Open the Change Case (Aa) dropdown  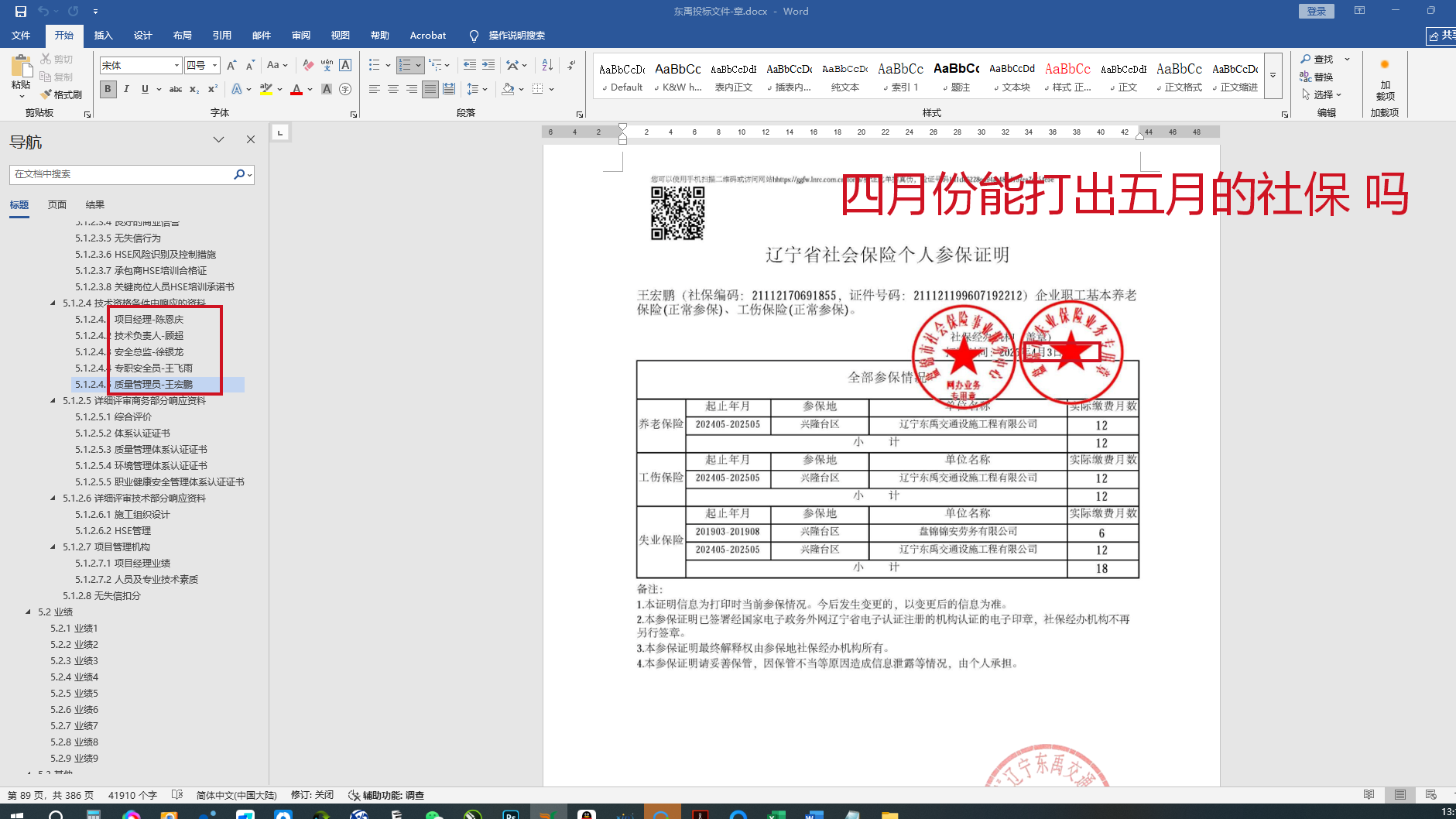tap(277, 66)
